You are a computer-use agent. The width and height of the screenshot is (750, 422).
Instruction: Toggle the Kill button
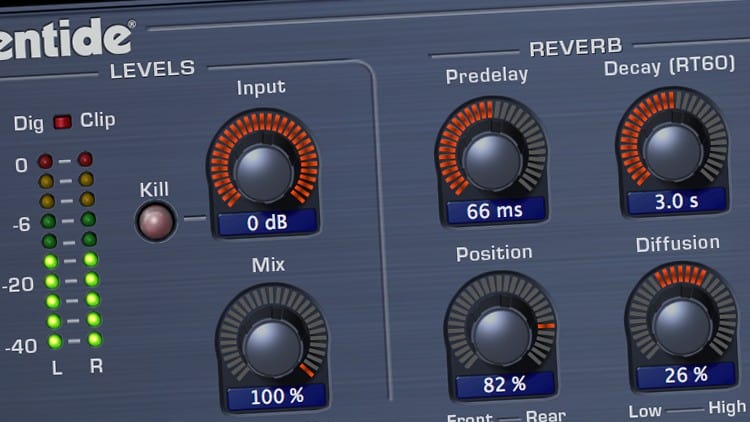(x=156, y=222)
